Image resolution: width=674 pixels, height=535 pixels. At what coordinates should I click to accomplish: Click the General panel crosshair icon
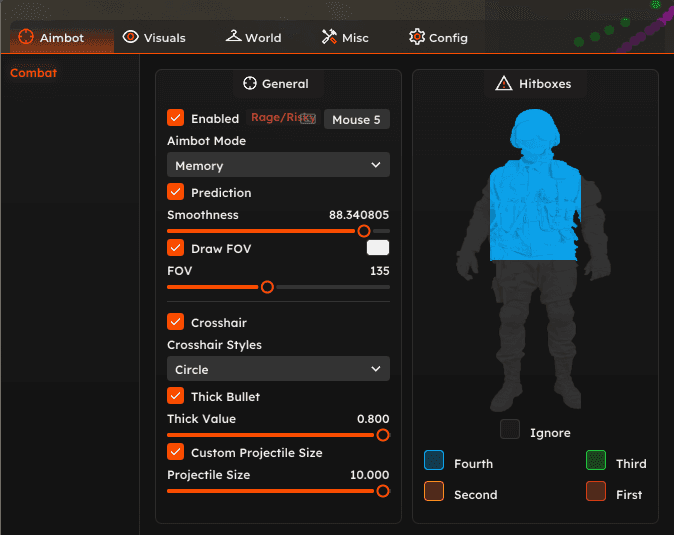[x=250, y=84]
